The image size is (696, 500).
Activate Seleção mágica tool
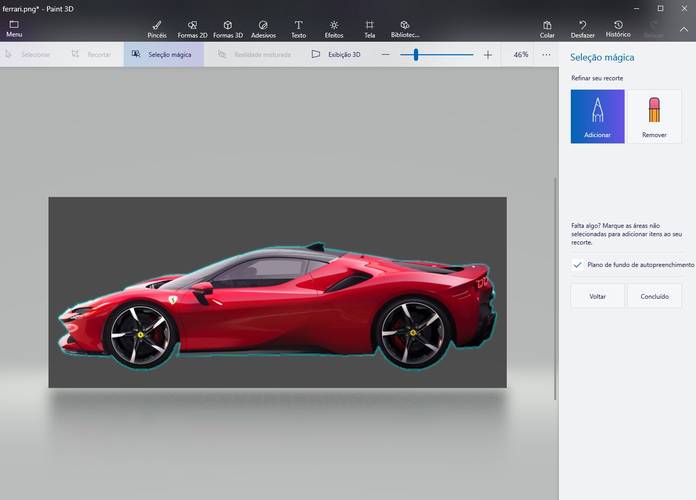tap(163, 54)
